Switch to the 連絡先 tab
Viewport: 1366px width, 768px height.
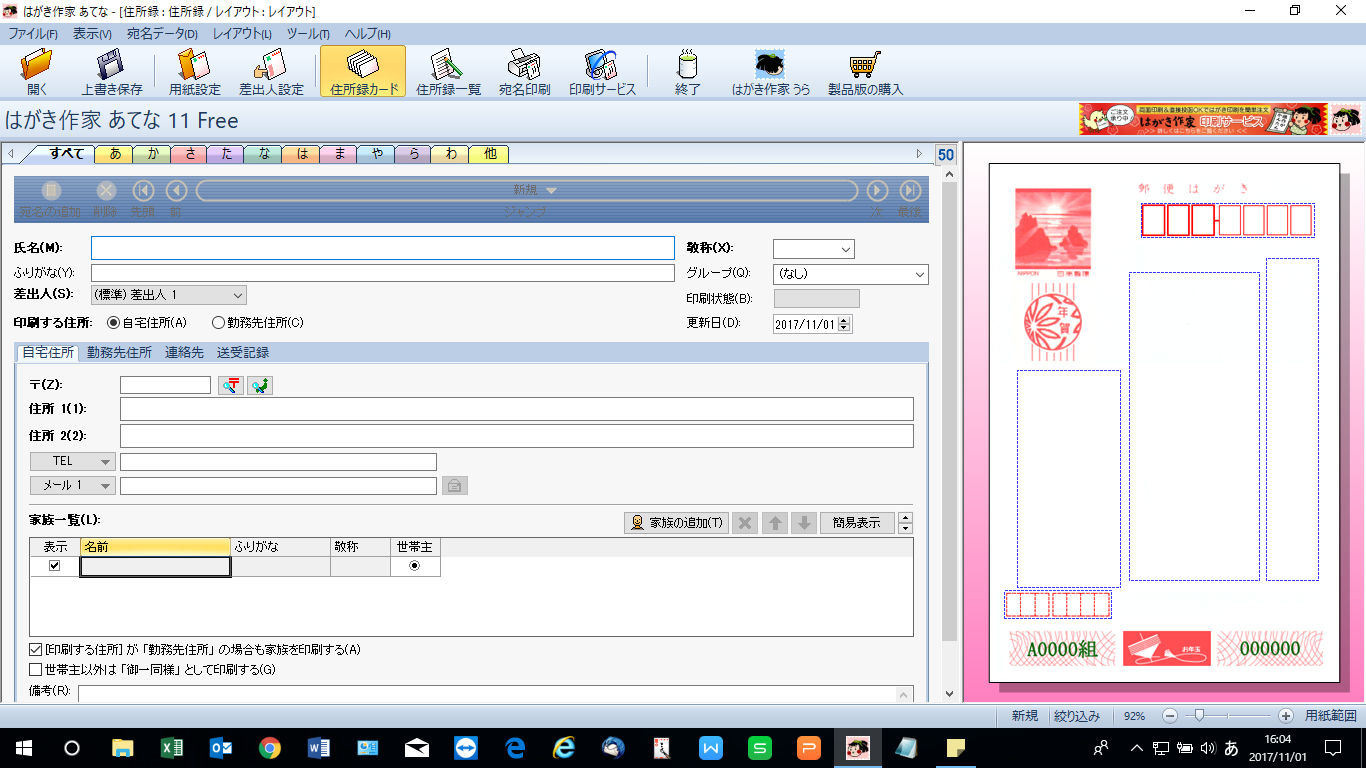[x=184, y=353]
